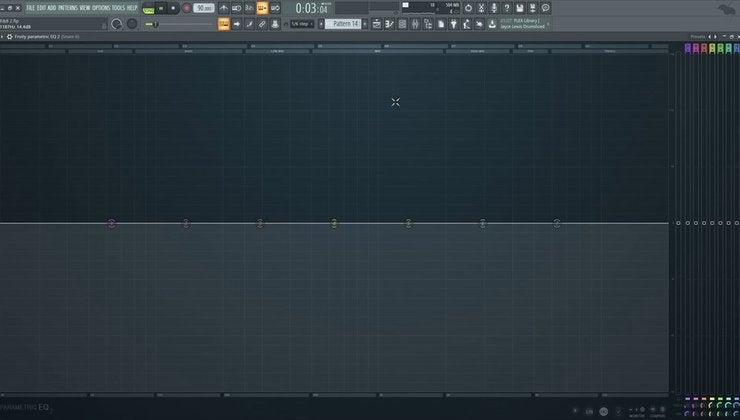The height and width of the screenshot is (420, 740).
Task: Adjust the master pitch knob
Action: tap(132, 24)
